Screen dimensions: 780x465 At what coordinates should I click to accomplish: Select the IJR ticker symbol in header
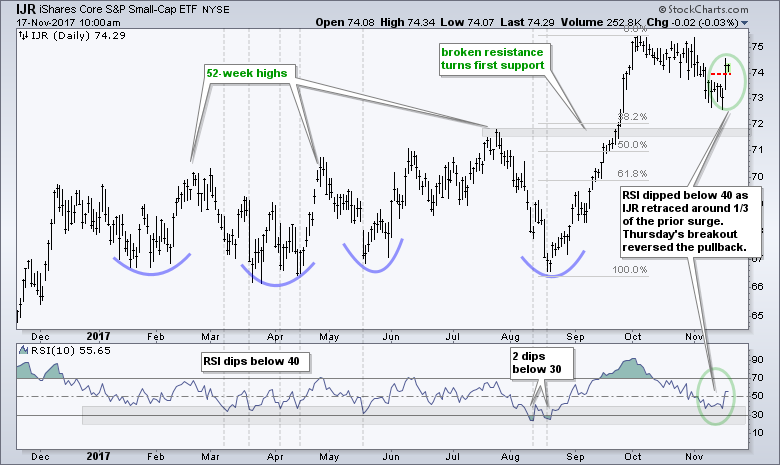(x=25, y=9)
